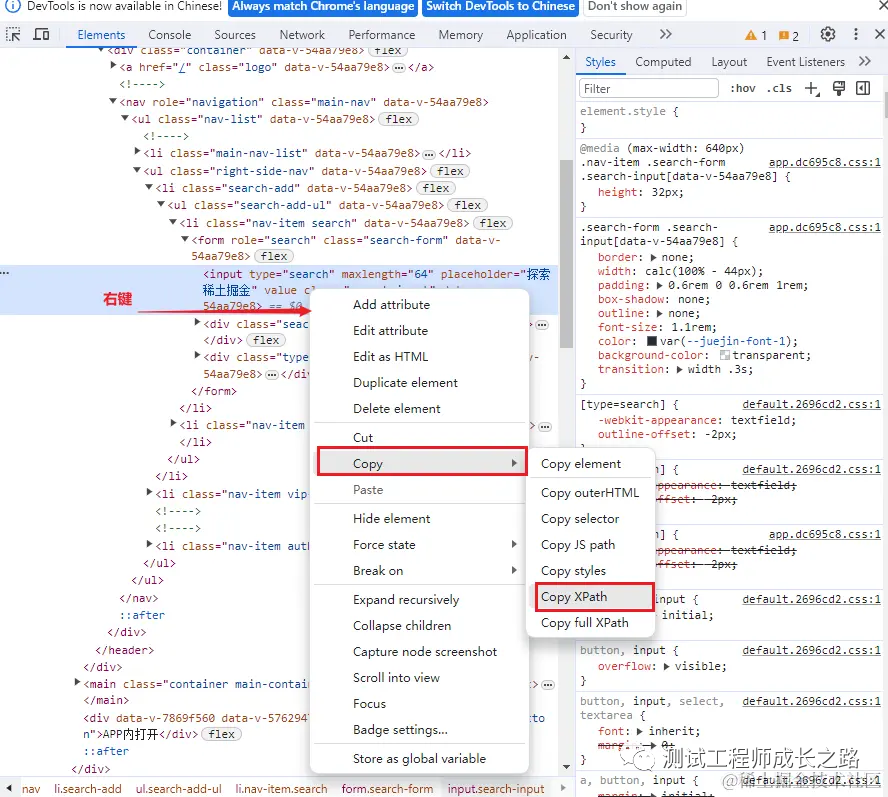Select the inspect element tool
Image resolution: width=888 pixels, height=797 pixels.
pyautogui.click(x=15, y=34)
